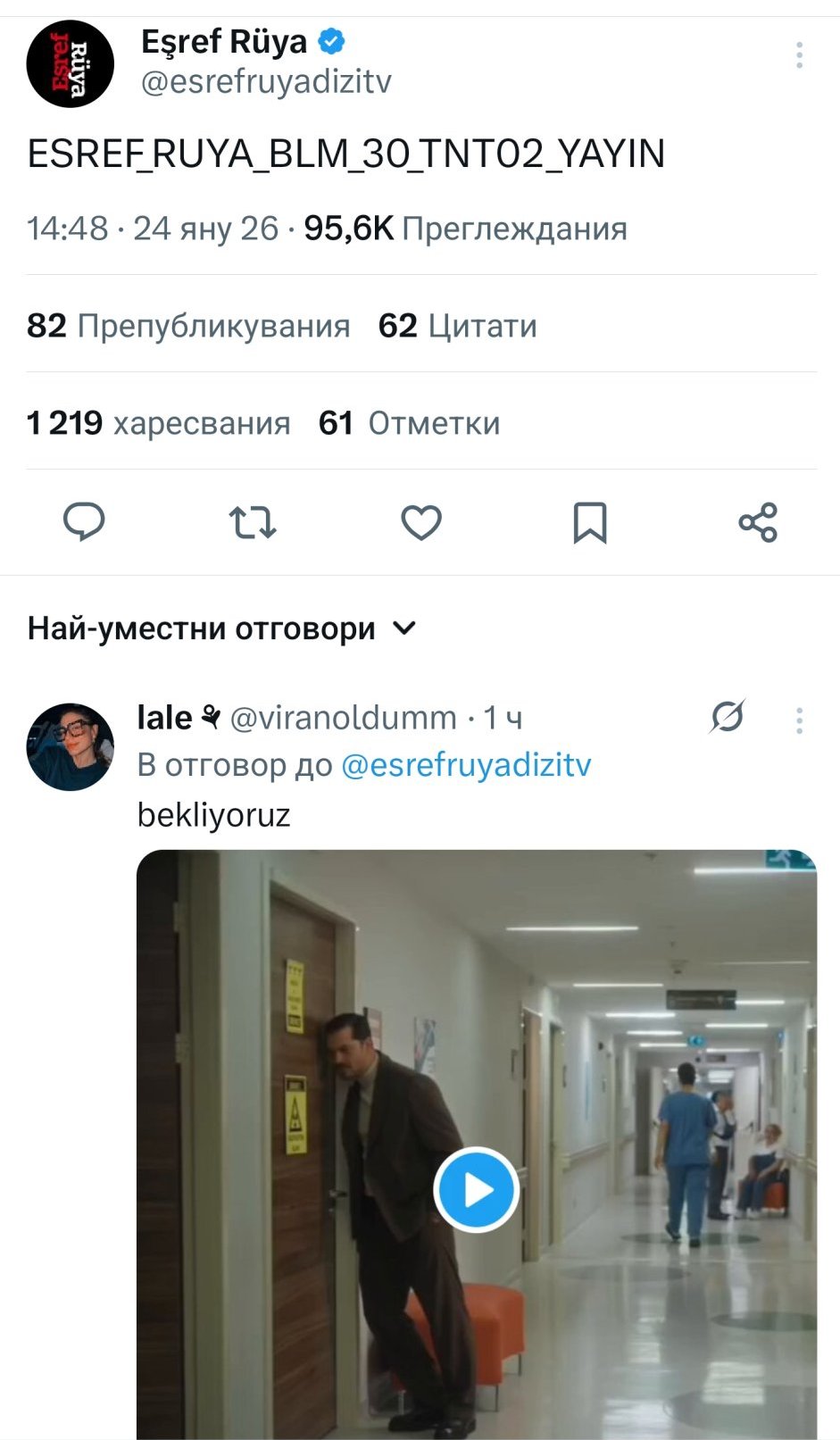
Task: Tap the Grok slashed-circle icon on the reply
Action: coord(728,717)
